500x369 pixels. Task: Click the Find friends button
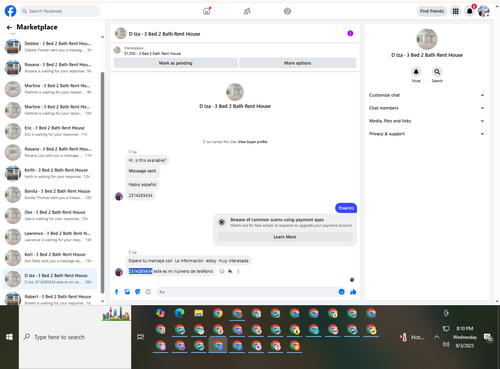pyautogui.click(x=432, y=11)
